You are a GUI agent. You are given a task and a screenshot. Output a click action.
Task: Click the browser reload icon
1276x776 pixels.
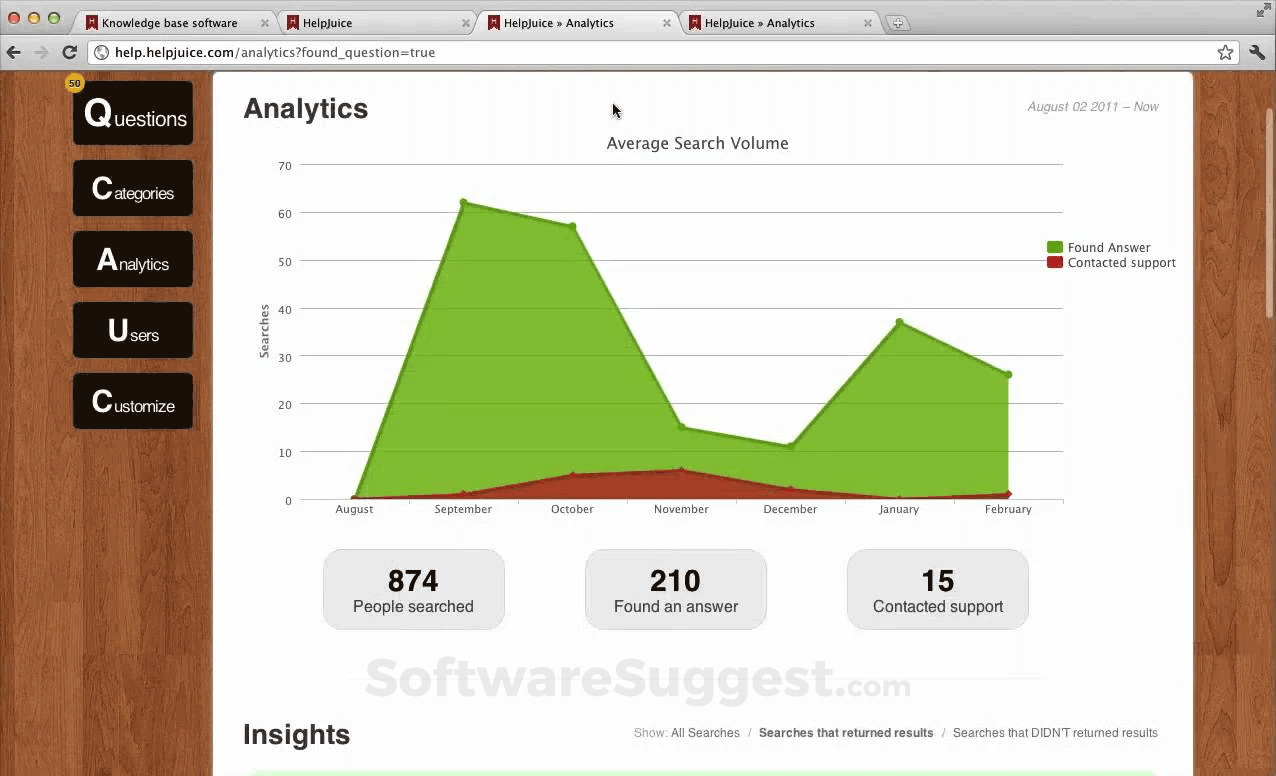click(69, 52)
